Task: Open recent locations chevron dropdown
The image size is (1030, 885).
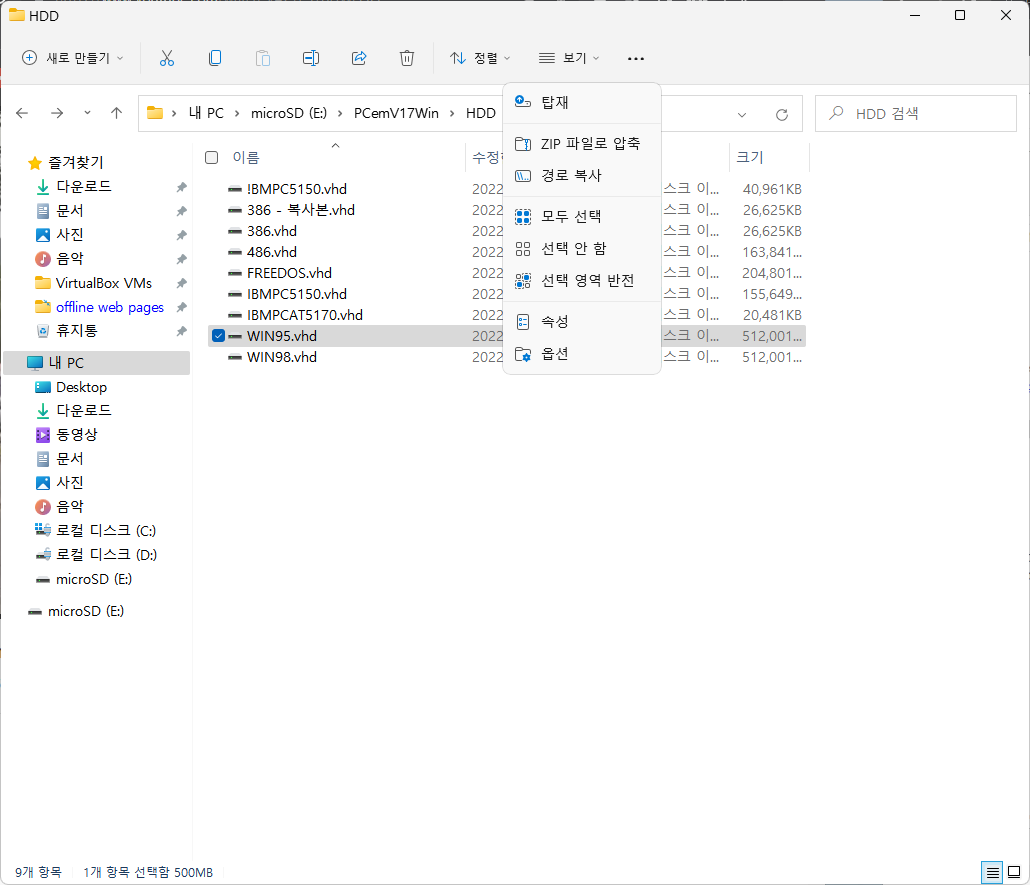Action: click(87, 113)
